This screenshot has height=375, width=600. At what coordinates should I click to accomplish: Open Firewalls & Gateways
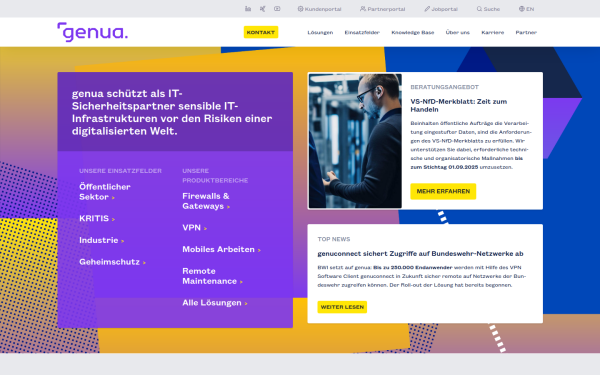coord(206,201)
